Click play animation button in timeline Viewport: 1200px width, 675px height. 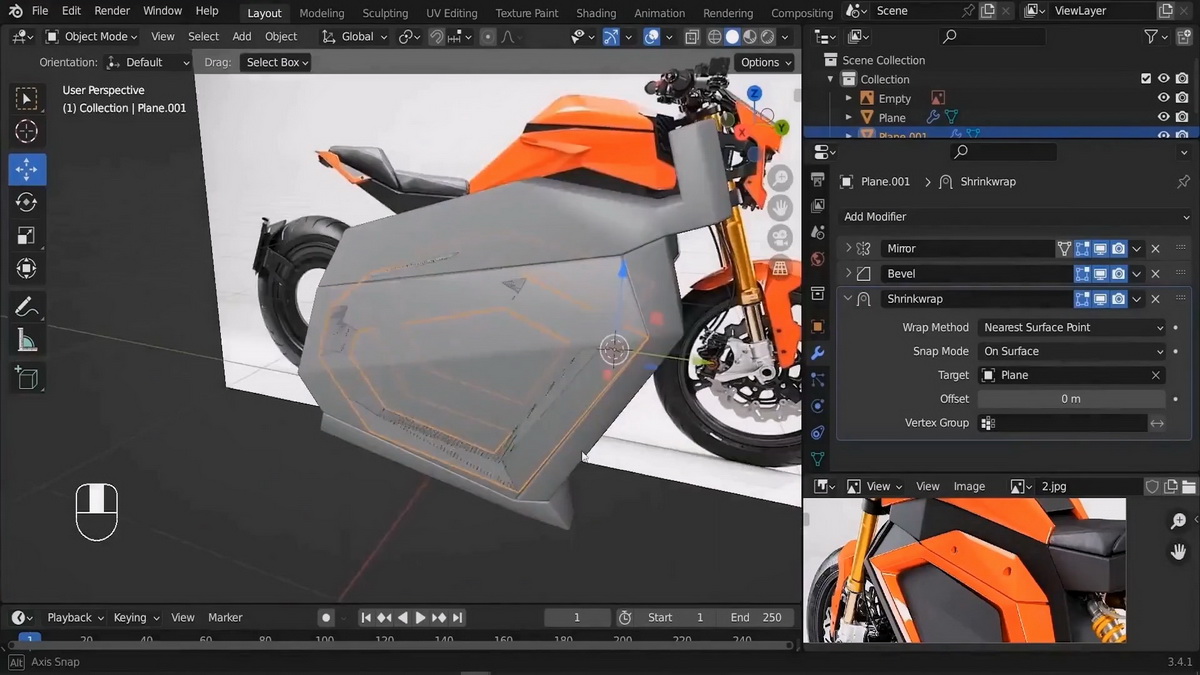(x=421, y=618)
